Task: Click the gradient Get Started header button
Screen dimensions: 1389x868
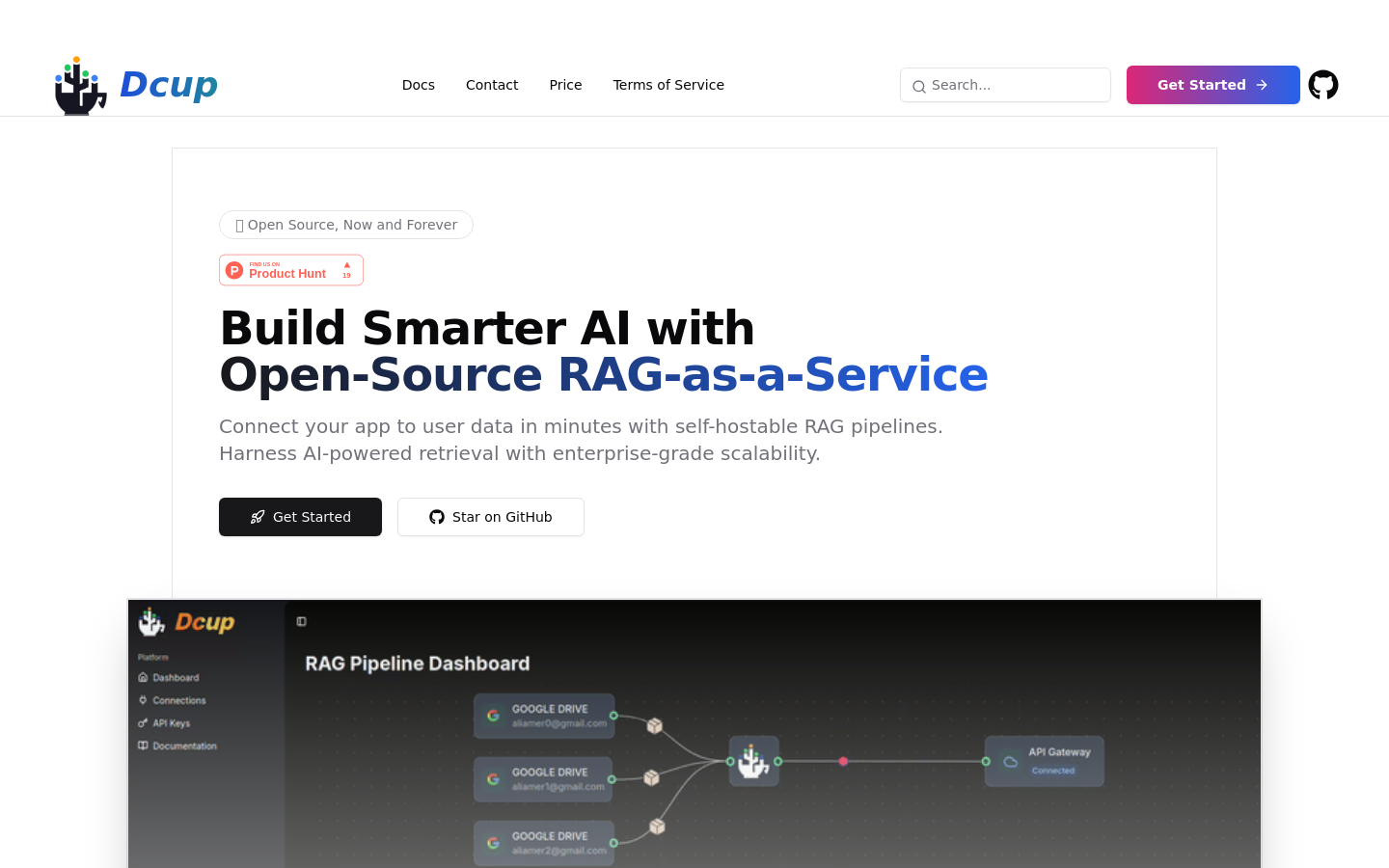Action: click(x=1213, y=85)
